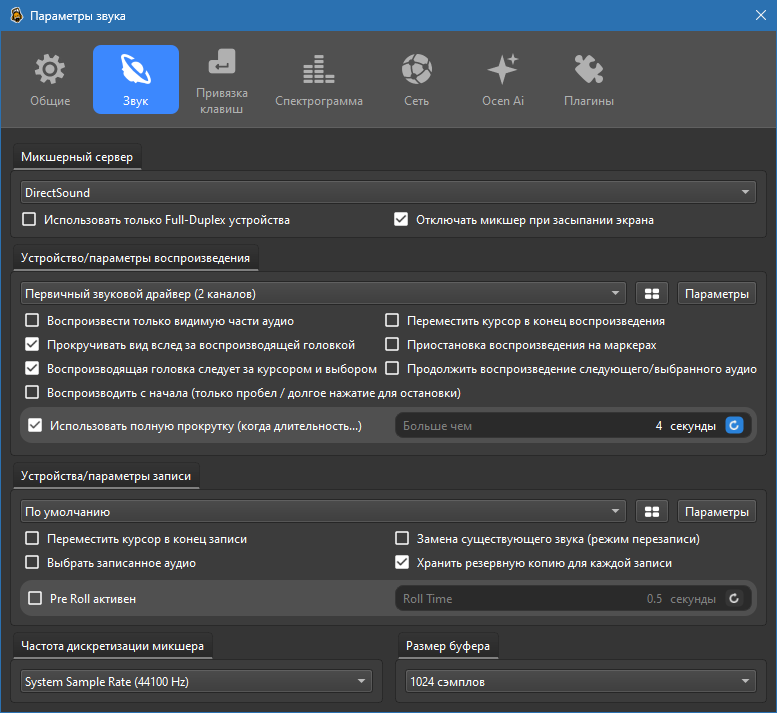The image size is (777, 713).
Task: Enable Воспроизвести только видимую части аудио
Action: point(32,321)
